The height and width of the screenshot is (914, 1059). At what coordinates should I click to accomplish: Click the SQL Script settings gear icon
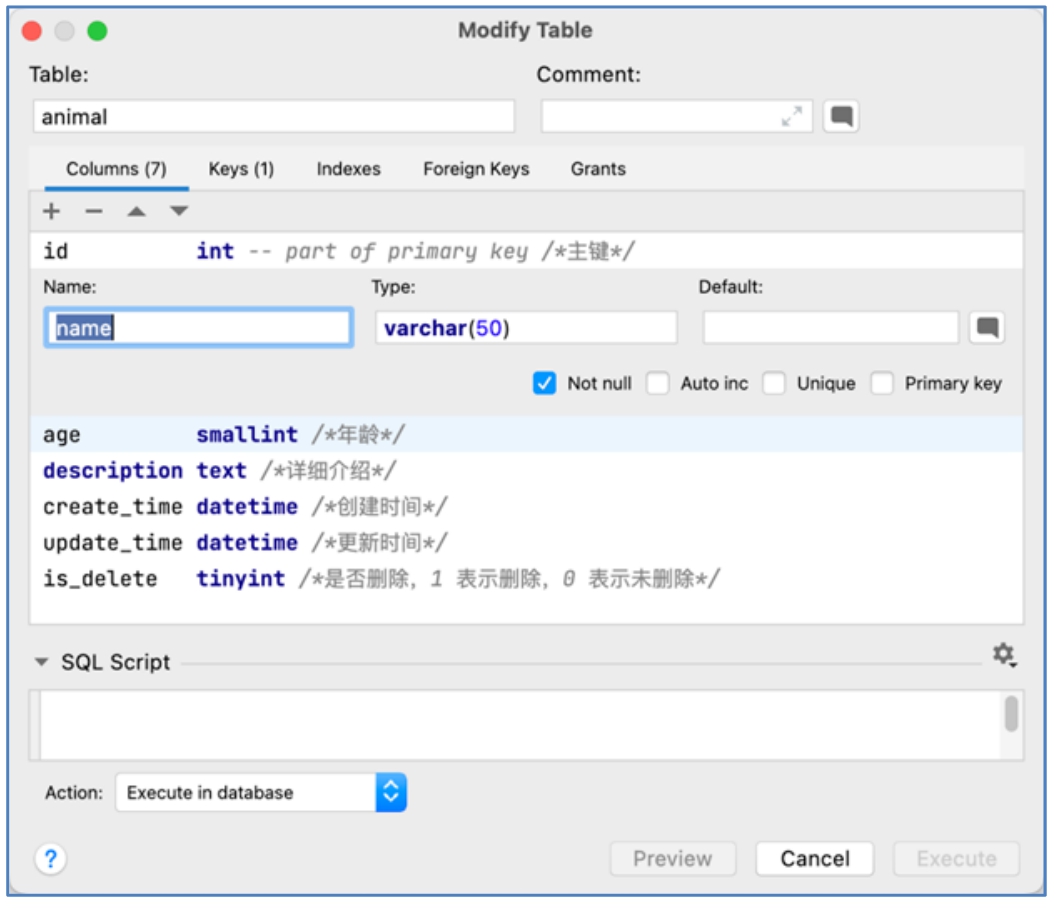1003,655
